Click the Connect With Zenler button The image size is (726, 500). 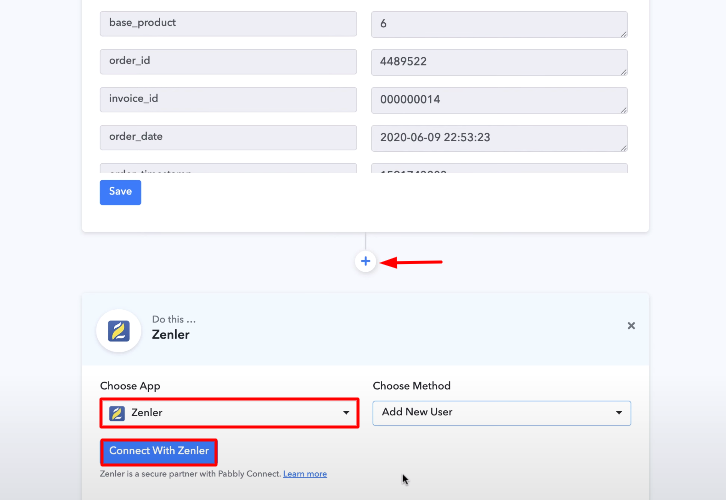[x=159, y=452]
